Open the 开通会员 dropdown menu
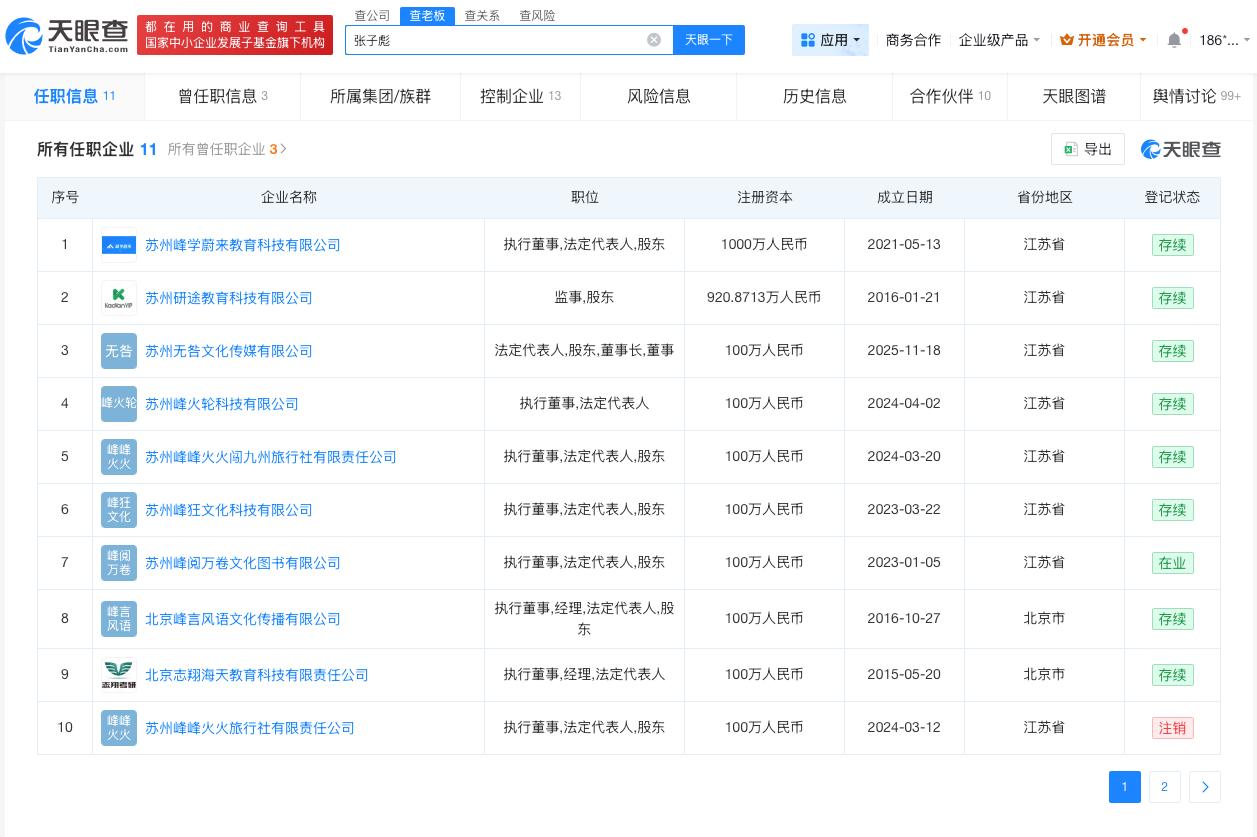This screenshot has width=1257, height=837. [1102, 40]
